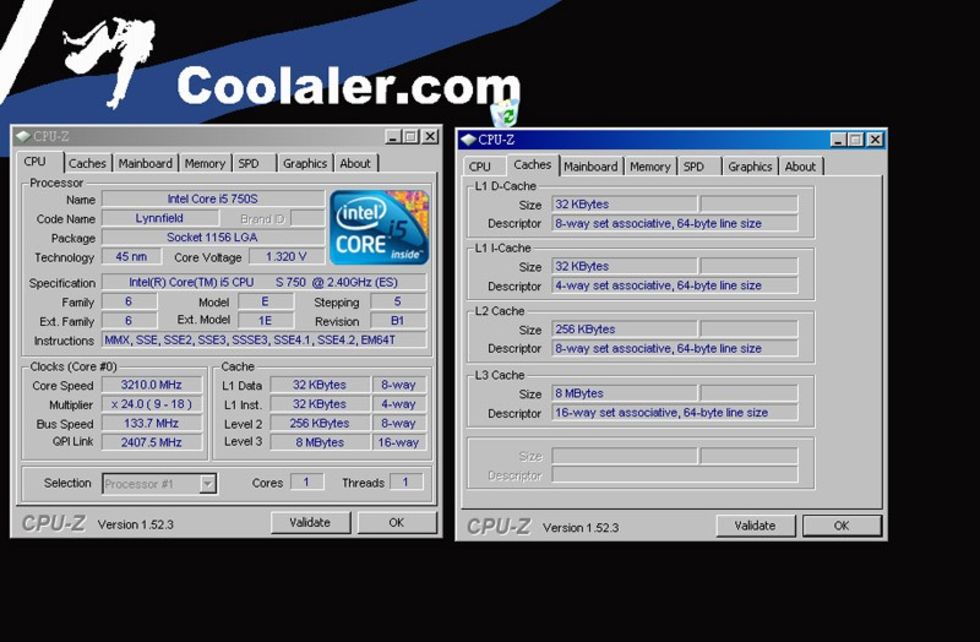Viewport: 980px width, 642px height.
Task: Select the CPU tab in left window
Action: [35, 161]
